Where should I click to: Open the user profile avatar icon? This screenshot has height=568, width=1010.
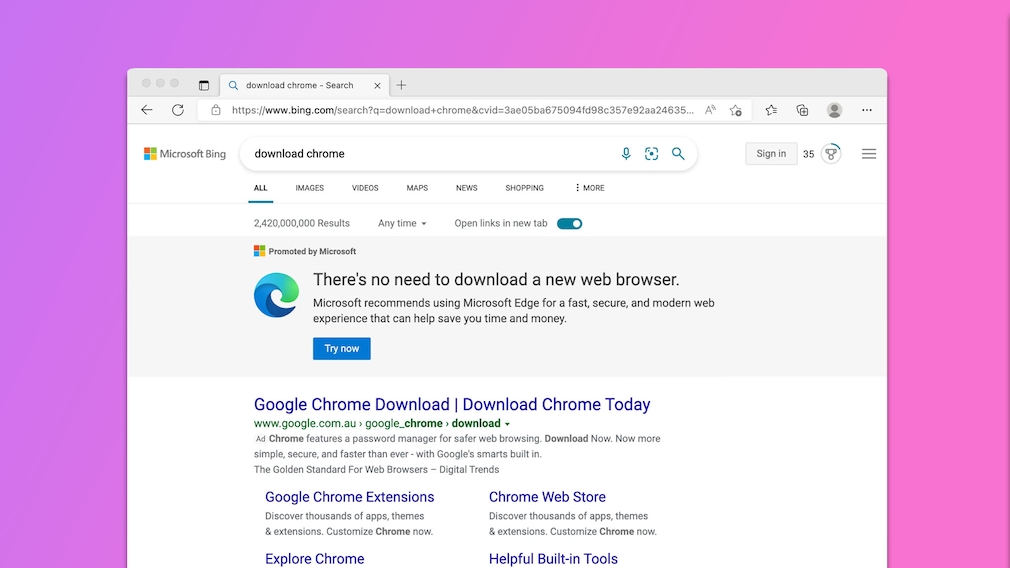[834, 110]
